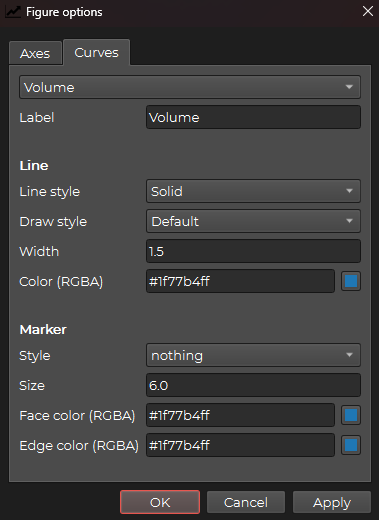
Task: Click the Cancel button
Action: pyautogui.click(x=246, y=502)
